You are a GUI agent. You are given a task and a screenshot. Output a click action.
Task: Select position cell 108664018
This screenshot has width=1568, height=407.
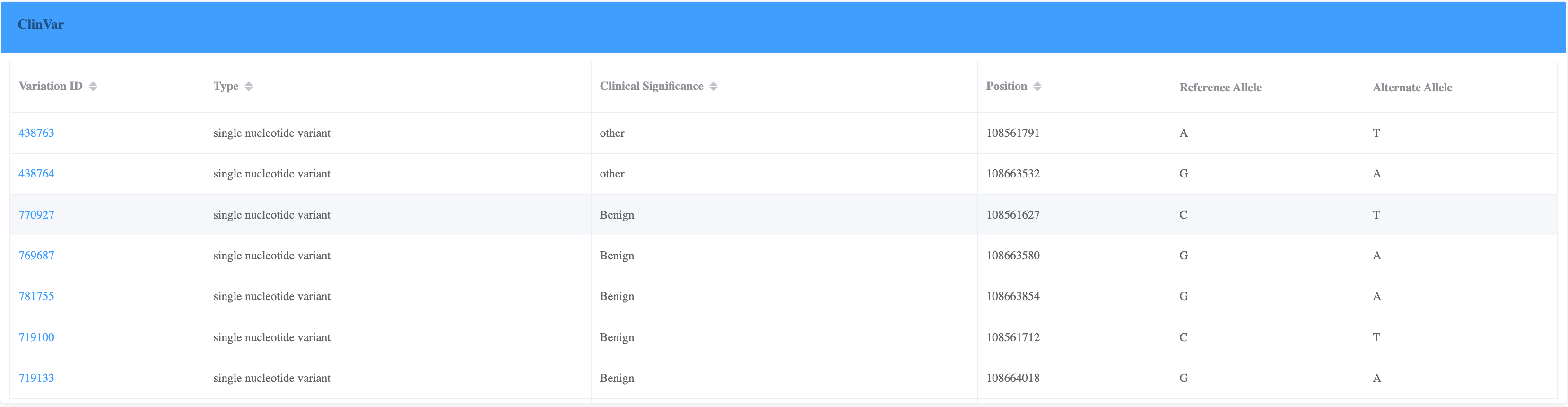(x=1013, y=378)
